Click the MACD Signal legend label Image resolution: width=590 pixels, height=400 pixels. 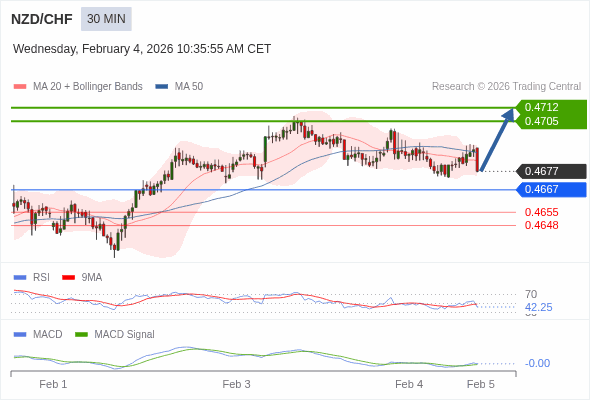coord(125,335)
